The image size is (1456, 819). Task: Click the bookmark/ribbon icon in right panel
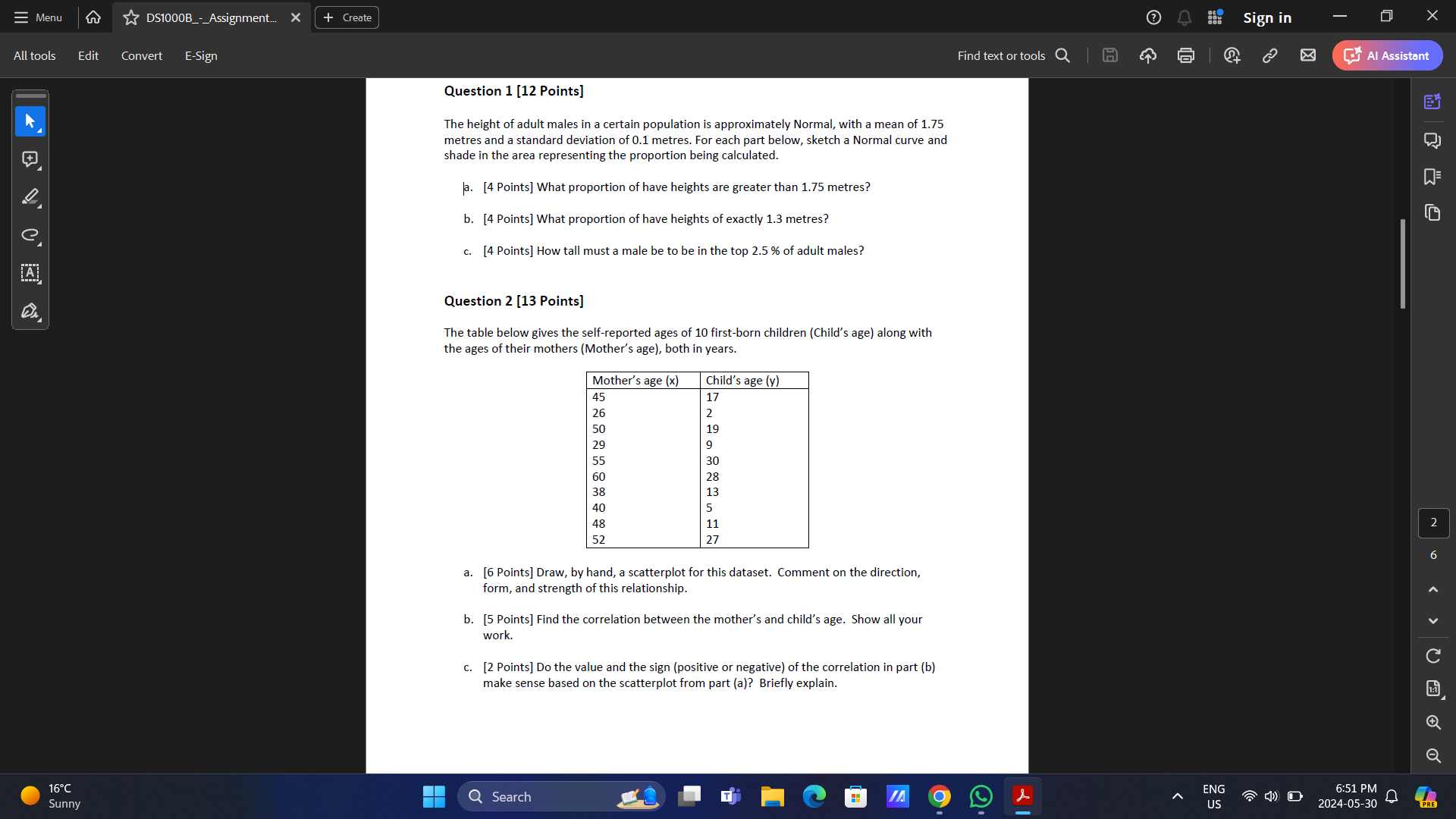[1432, 177]
